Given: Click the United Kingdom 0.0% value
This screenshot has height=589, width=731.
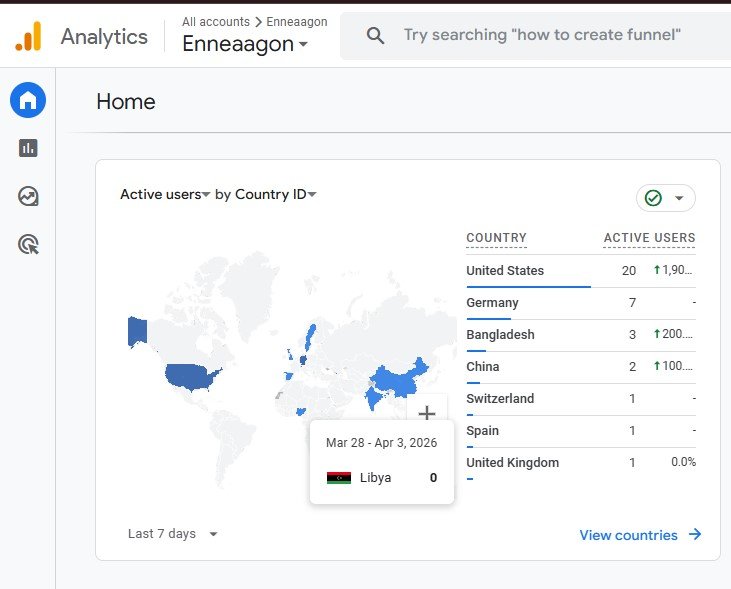Looking at the screenshot, I should [683, 462].
